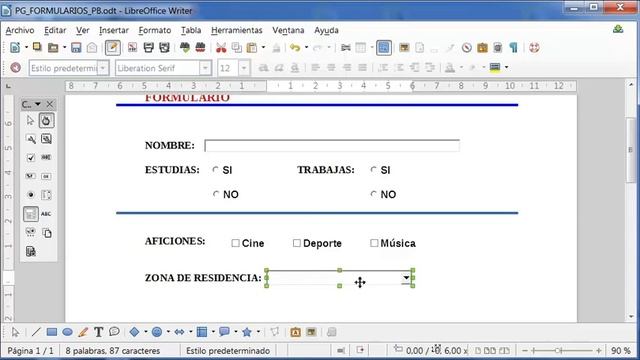Close the Controls floating panel
The image size is (640, 360).
49,104
